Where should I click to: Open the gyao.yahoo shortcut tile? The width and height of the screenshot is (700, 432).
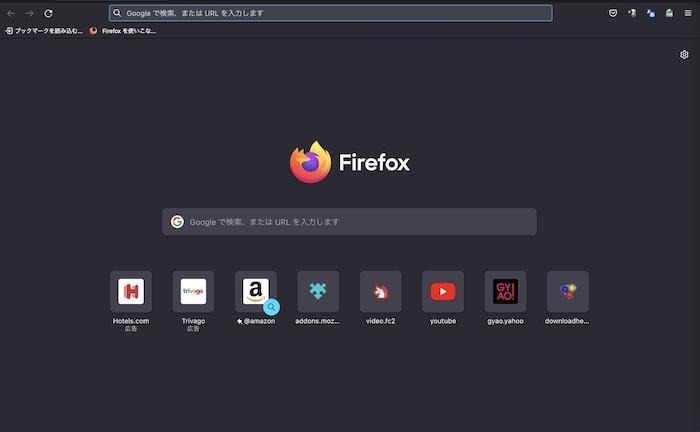pos(505,291)
